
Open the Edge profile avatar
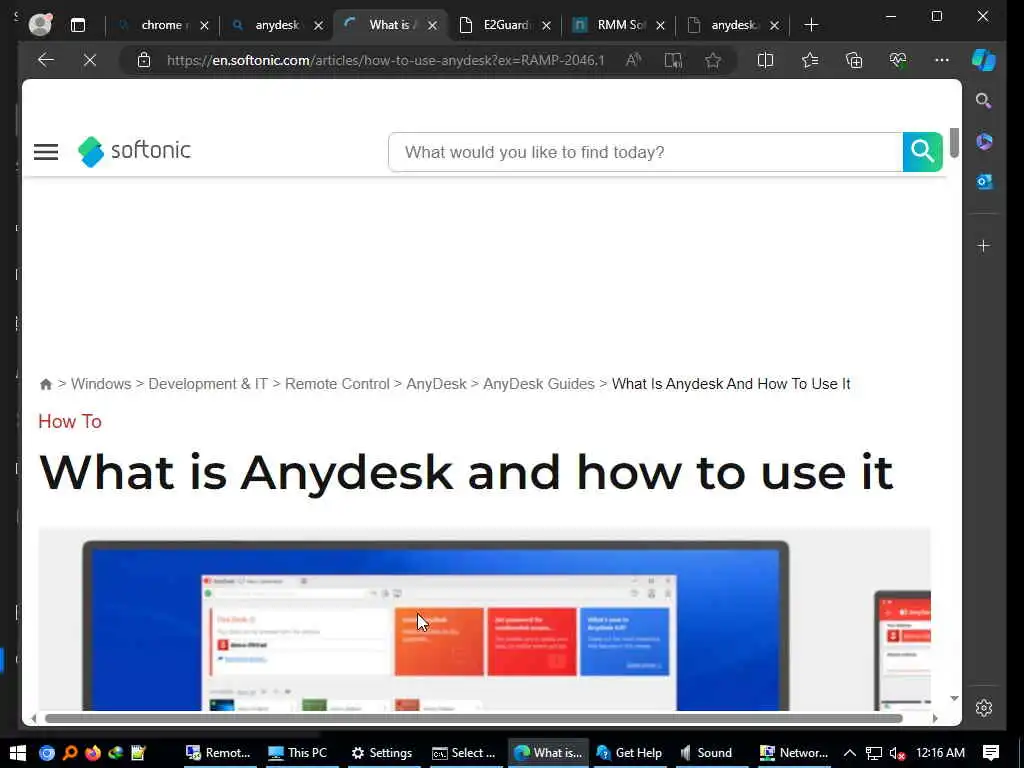point(40,25)
